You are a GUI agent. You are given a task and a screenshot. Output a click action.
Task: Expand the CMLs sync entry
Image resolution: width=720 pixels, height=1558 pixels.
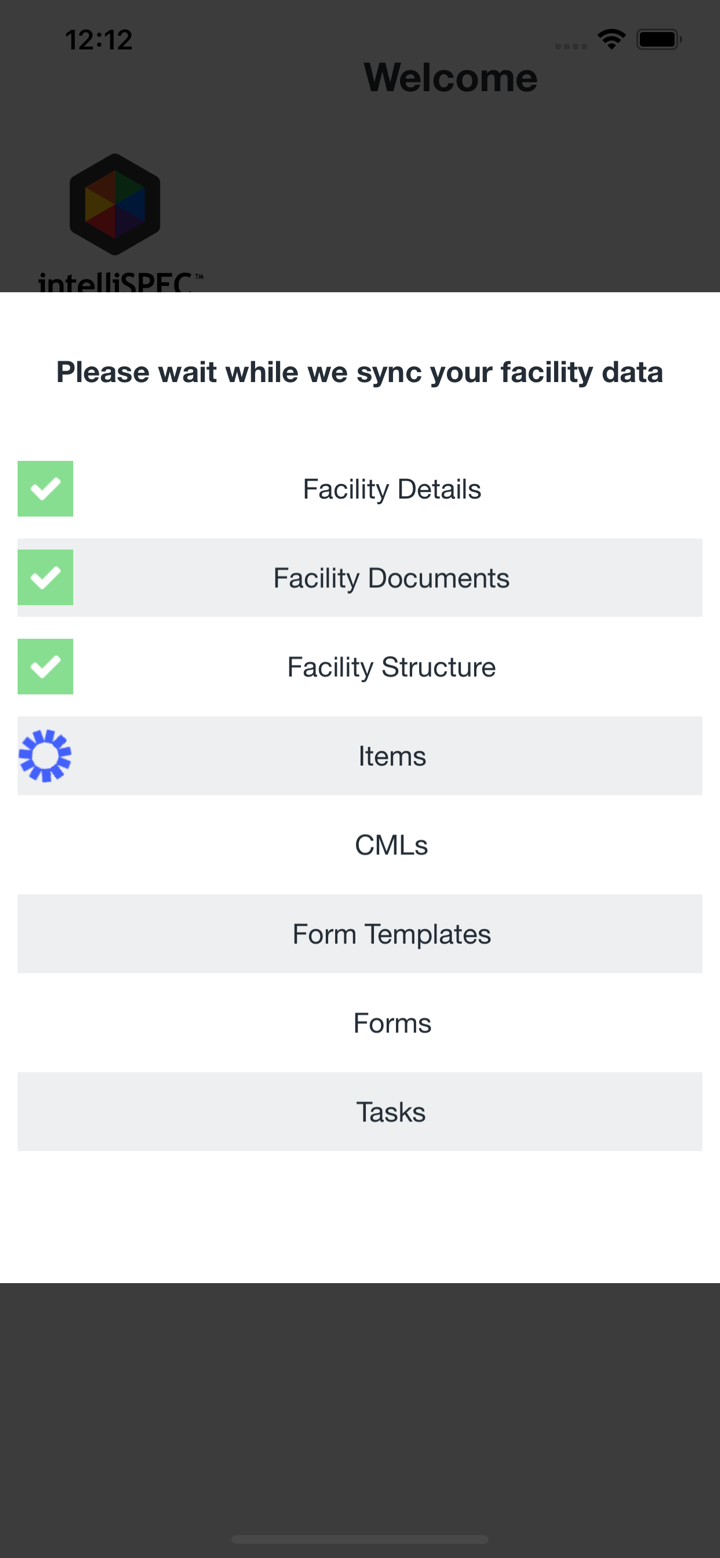pos(392,845)
